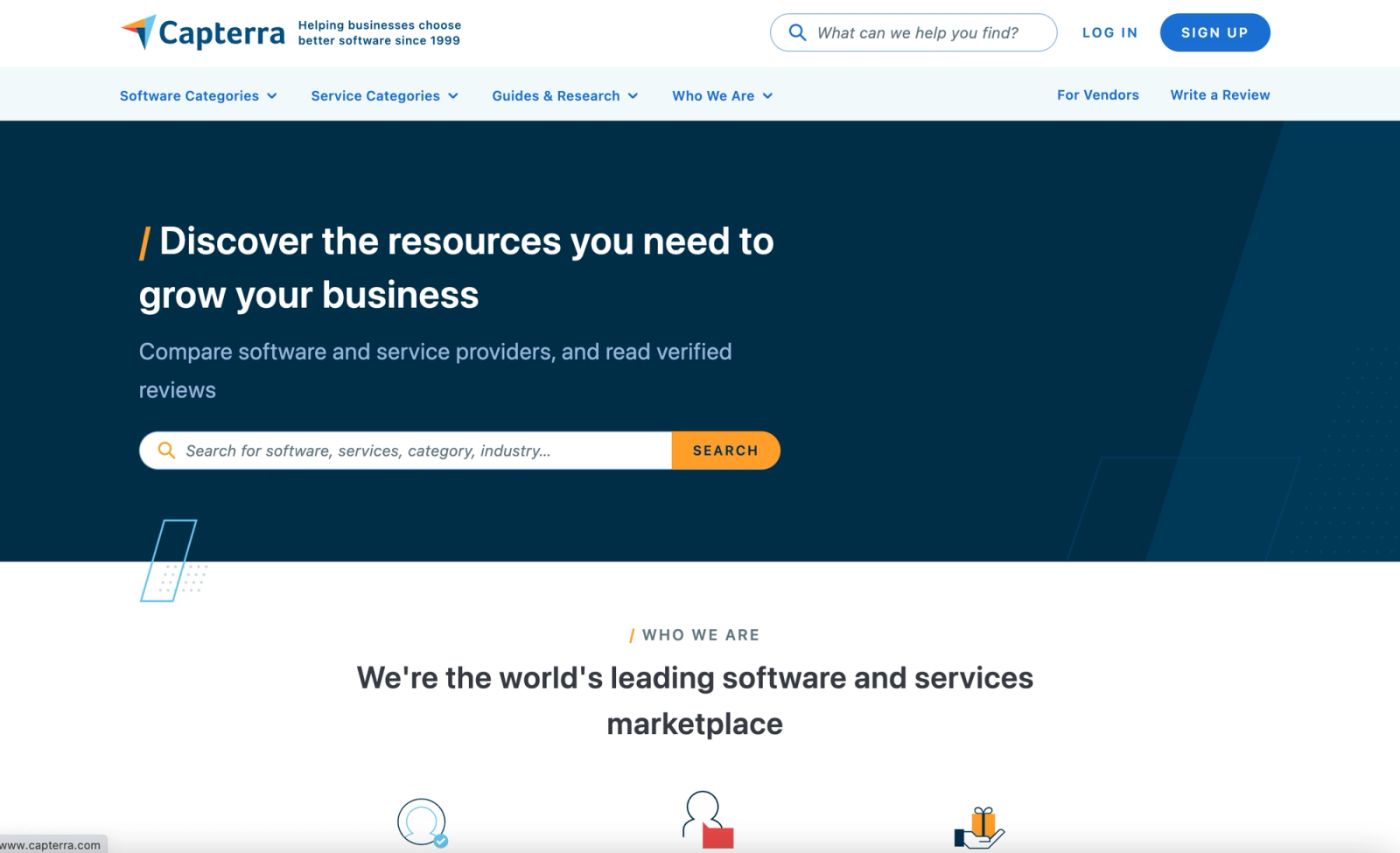Focus the 'Search for software, services' field
1400x853 pixels.
pyautogui.click(x=406, y=451)
